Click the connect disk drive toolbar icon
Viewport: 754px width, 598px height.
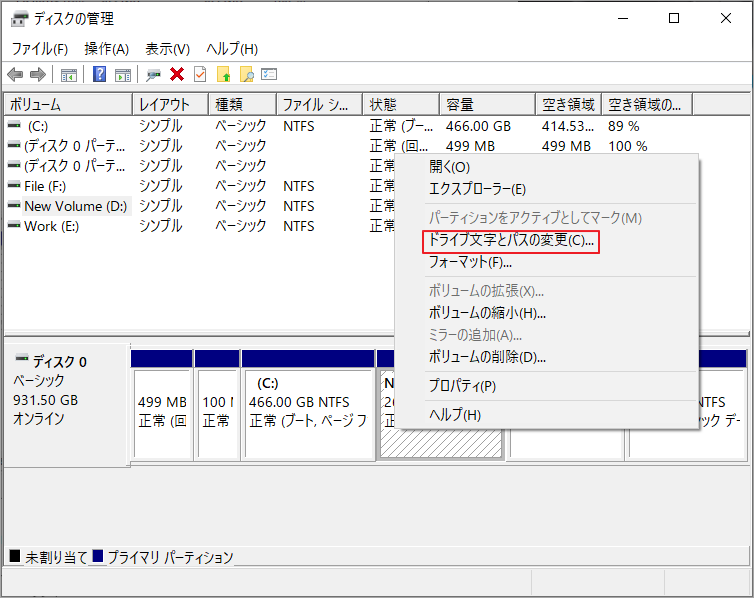[x=153, y=74]
